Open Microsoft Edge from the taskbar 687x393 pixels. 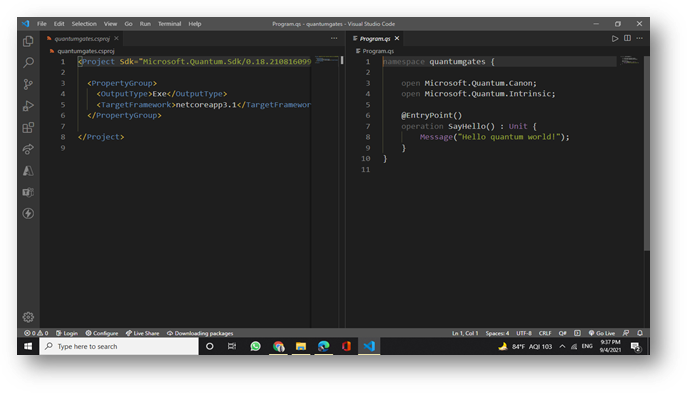point(324,346)
